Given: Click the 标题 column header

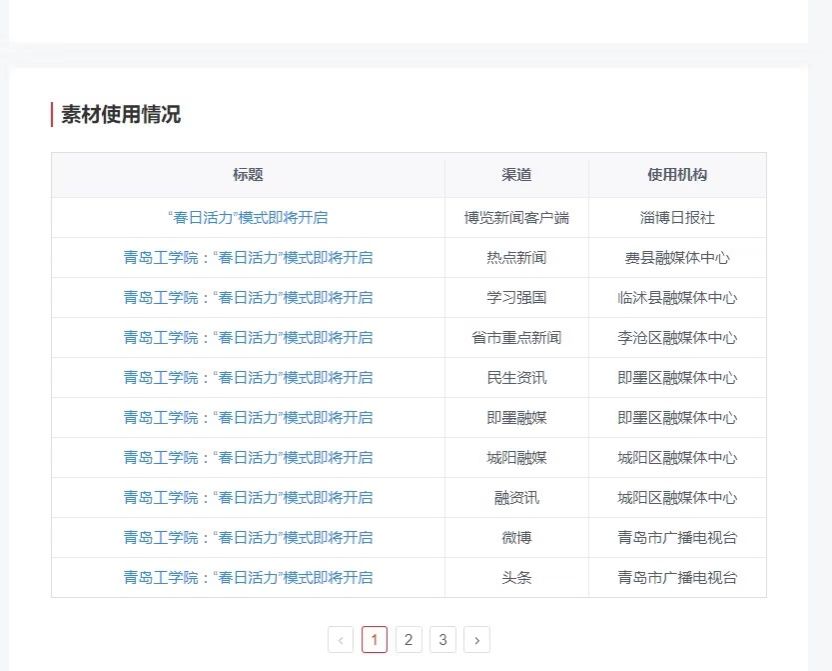Looking at the screenshot, I should click(x=248, y=175).
